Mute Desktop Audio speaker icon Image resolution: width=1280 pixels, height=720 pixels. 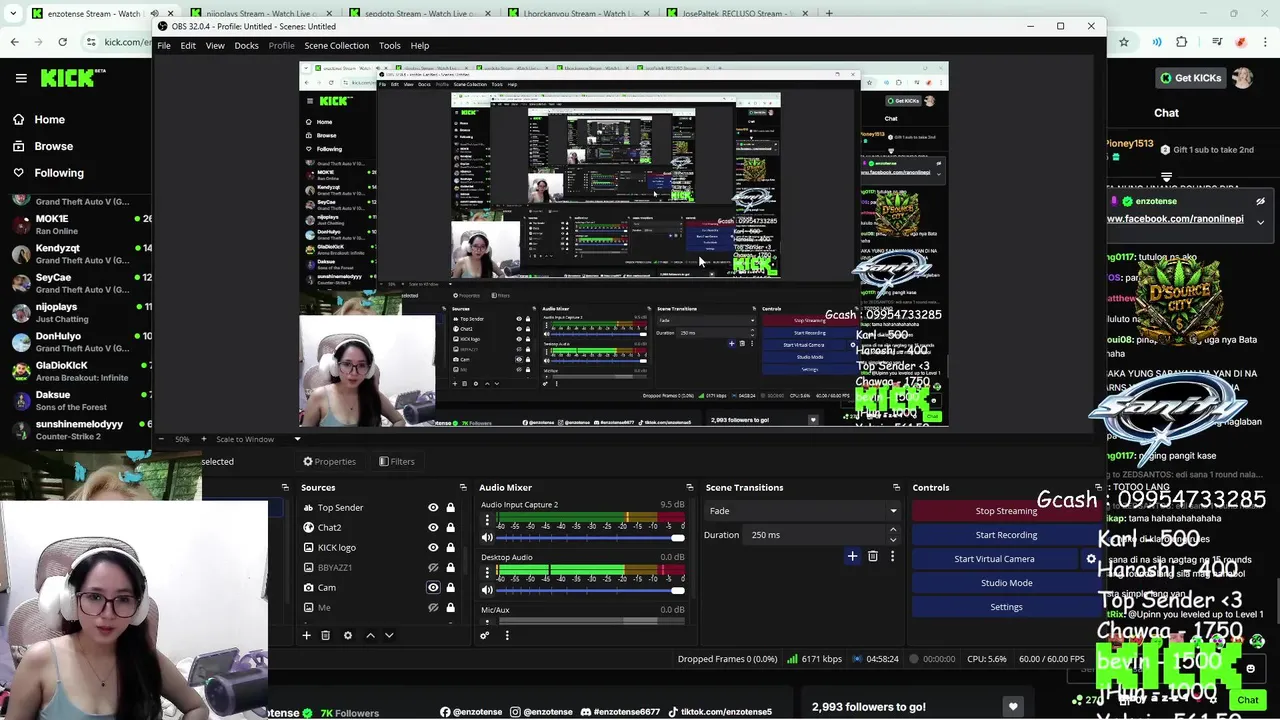pyautogui.click(x=487, y=590)
